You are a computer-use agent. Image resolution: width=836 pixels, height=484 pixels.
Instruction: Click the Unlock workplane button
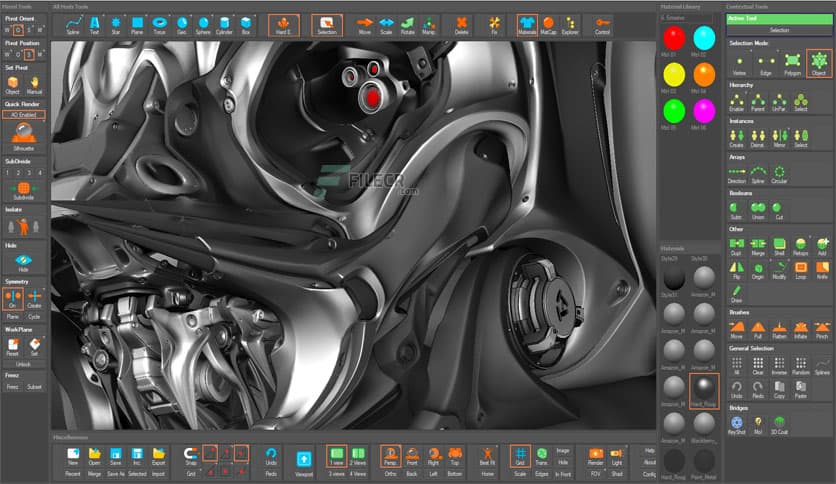pos(24,364)
